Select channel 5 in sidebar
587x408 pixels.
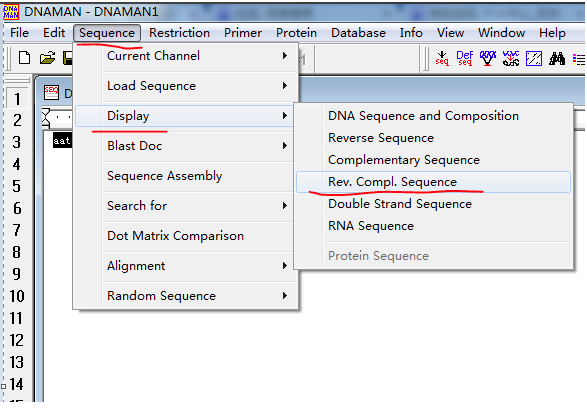tap(16, 186)
